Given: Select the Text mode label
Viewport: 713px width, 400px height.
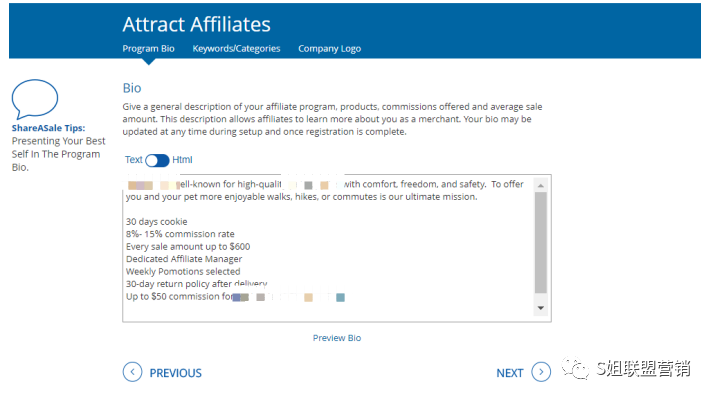Looking at the screenshot, I should (133, 160).
